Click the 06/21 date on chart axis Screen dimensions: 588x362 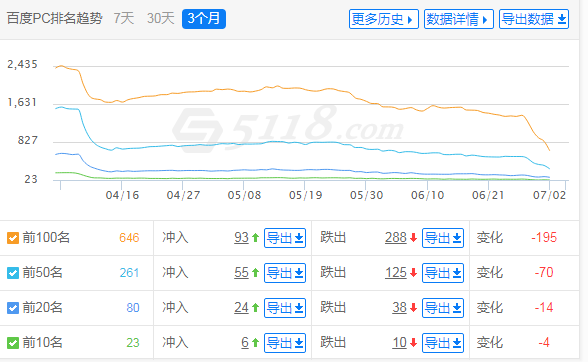point(488,195)
